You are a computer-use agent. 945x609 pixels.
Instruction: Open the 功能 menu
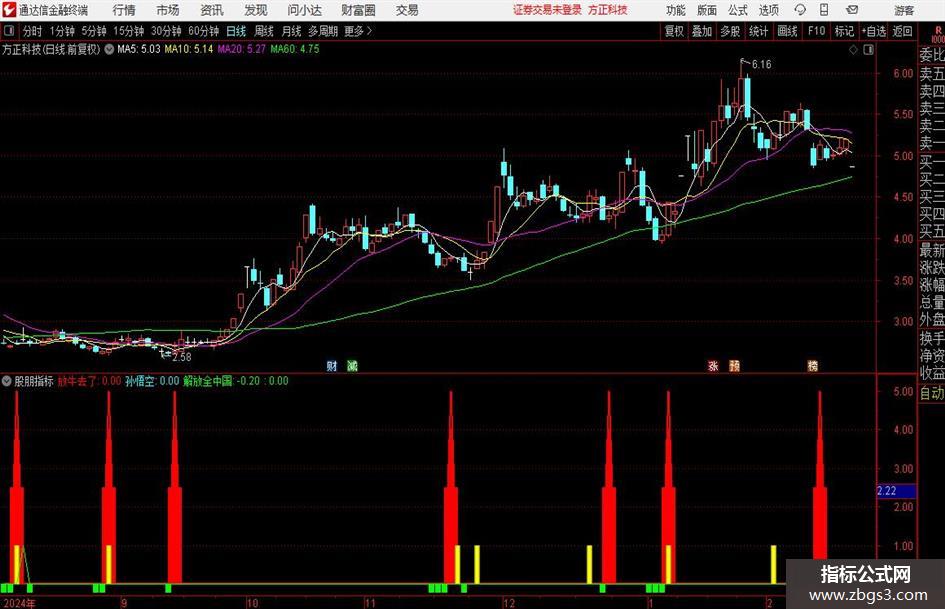[x=676, y=10]
